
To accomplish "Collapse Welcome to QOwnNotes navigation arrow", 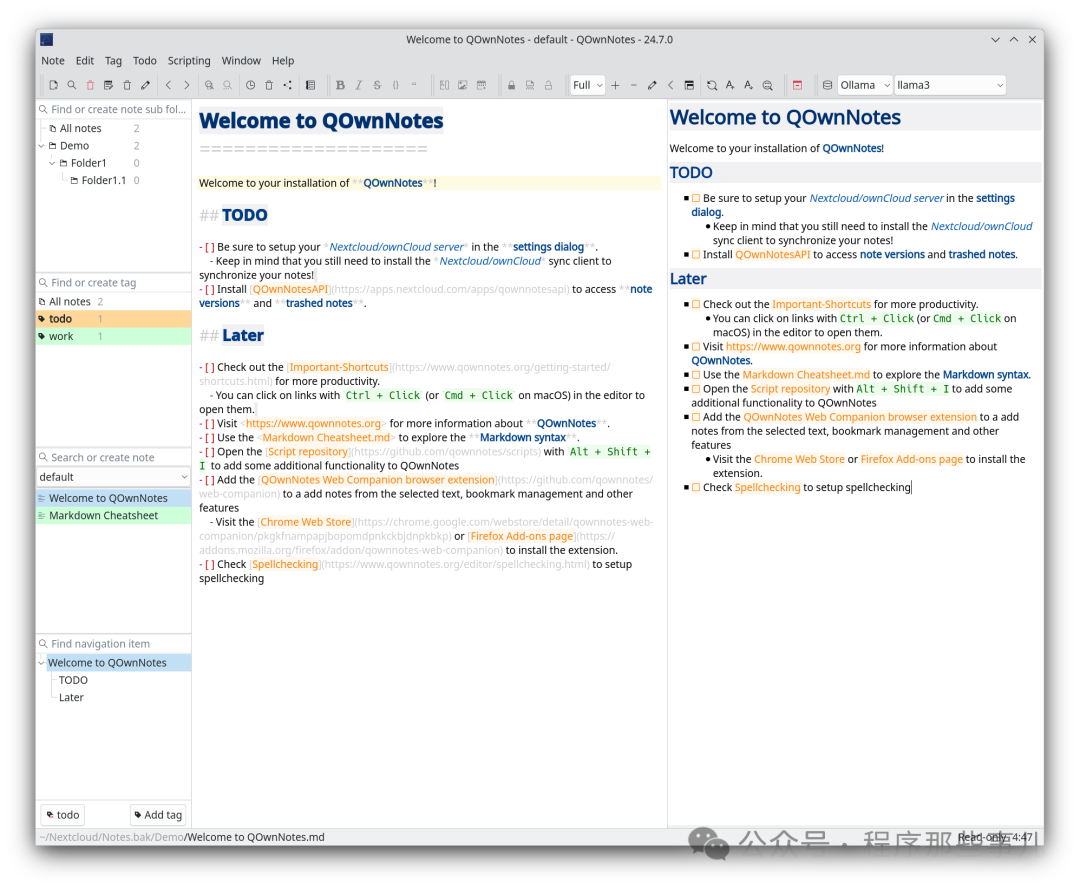I will 41,663.
